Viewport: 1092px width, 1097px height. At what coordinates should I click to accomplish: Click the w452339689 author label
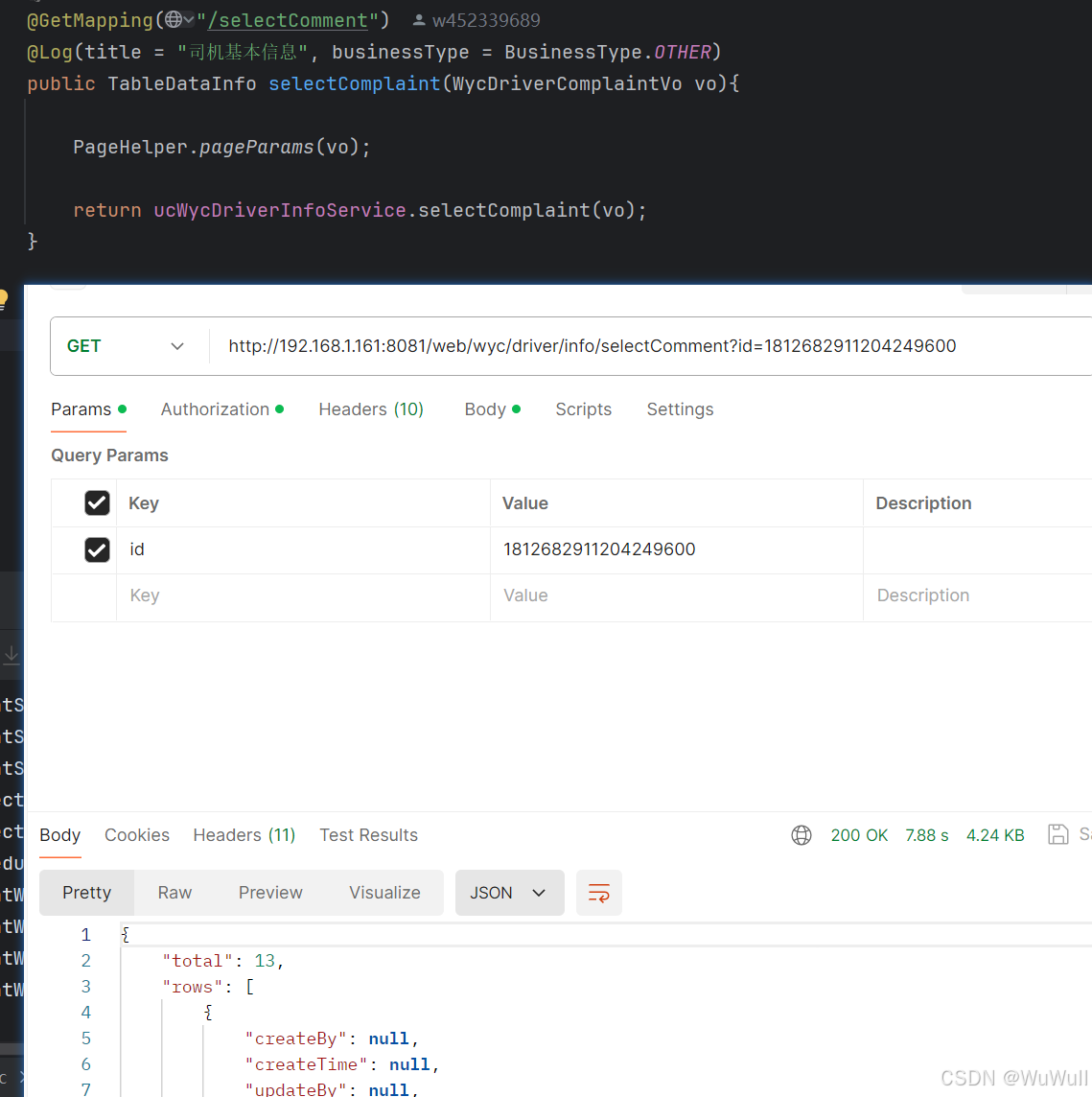[x=486, y=20]
